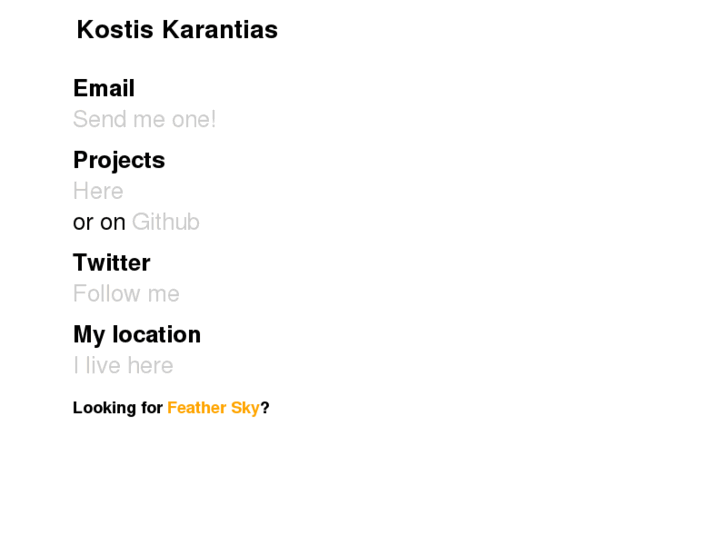Image resolution: width=727 pixels, height=545 pixels.
Task: Open the Github link
Action: (x=166, y=222)
